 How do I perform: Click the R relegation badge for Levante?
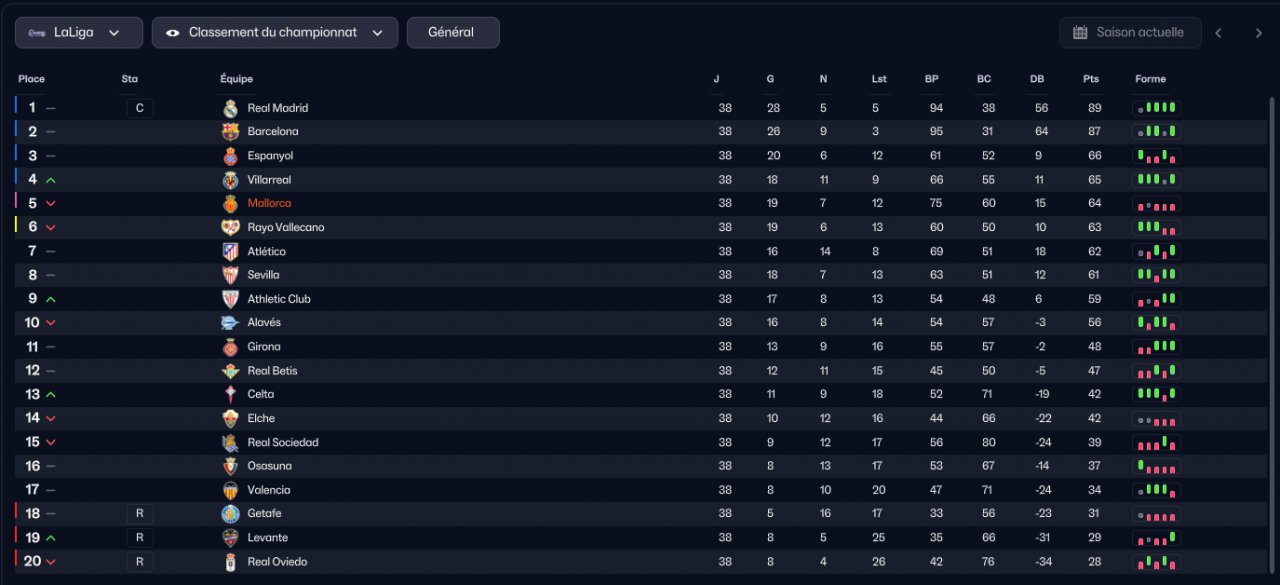point(140,538)
